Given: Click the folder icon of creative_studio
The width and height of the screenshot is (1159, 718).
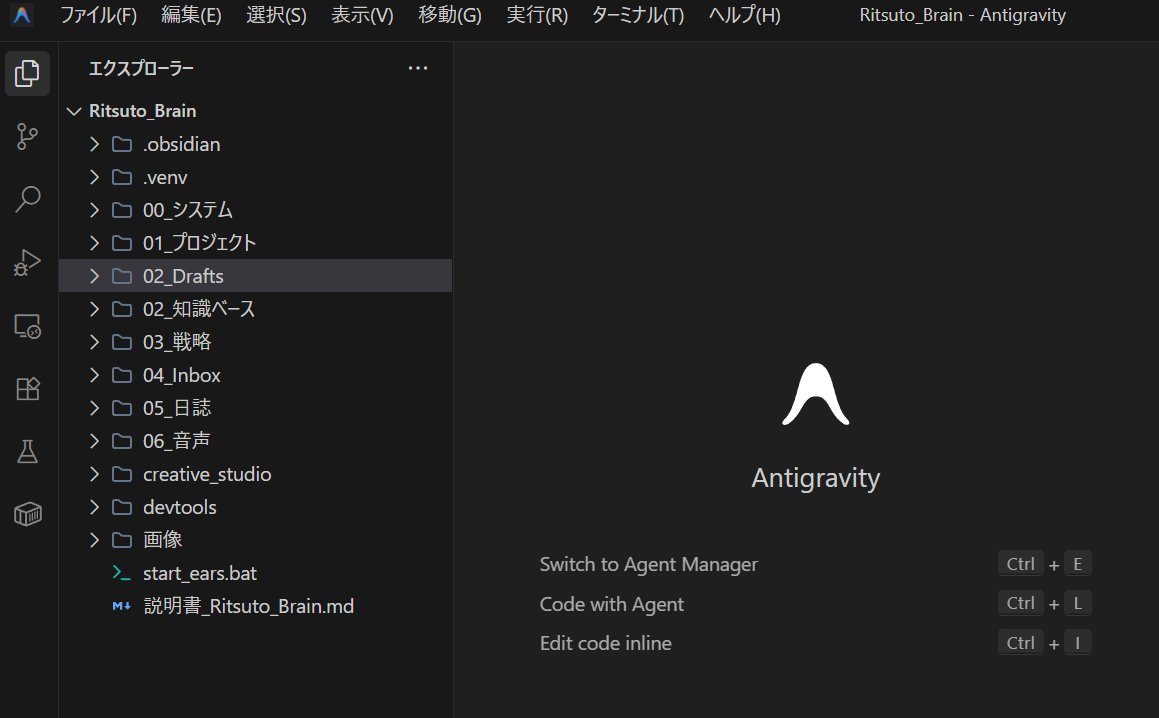Looking at the screenshot, I should click(x=122, y=474).
